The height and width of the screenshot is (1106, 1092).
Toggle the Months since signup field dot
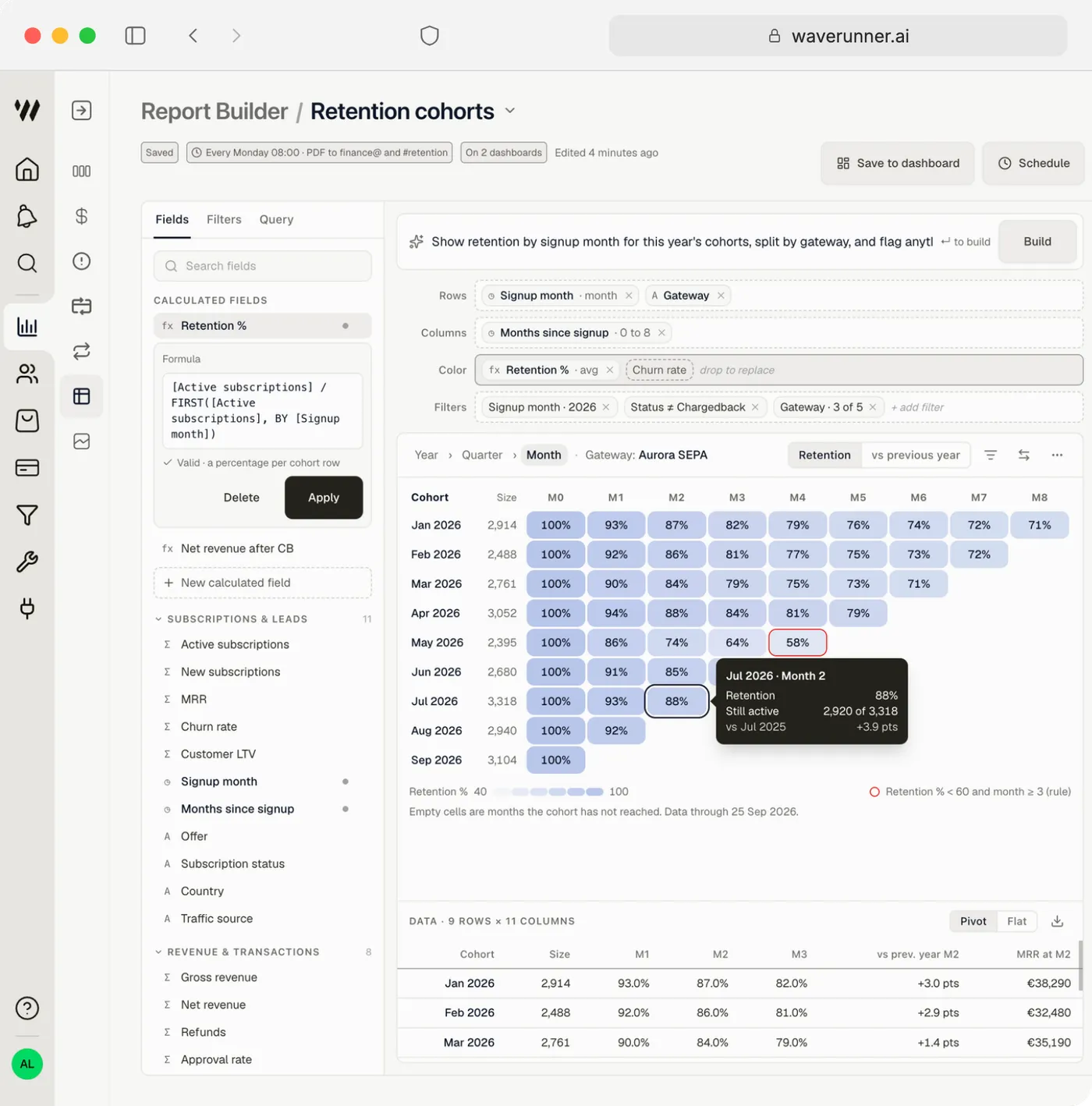[x=346, y=809]
